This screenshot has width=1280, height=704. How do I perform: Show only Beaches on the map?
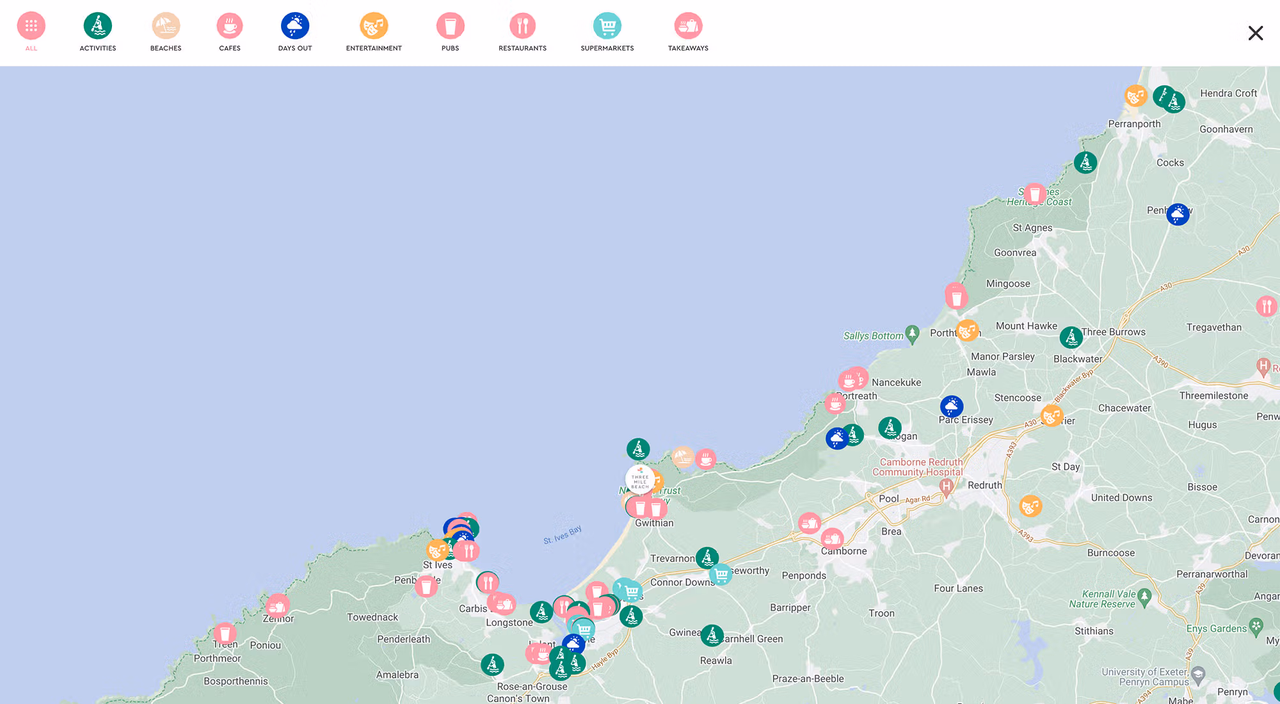click(x=166, y=27)
